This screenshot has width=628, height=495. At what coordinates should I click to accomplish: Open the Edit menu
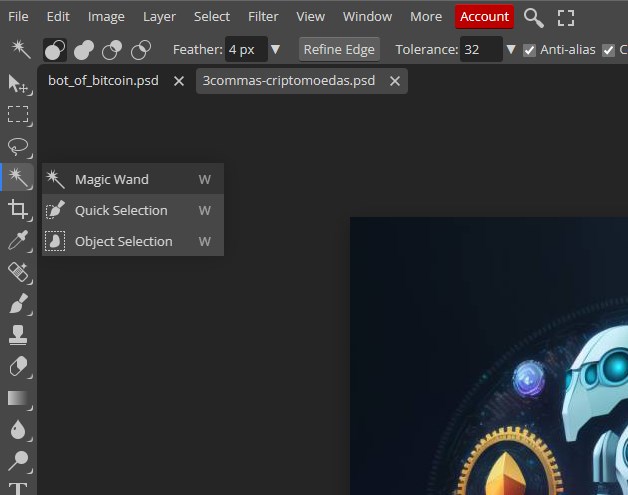click(x=58, y=16)
